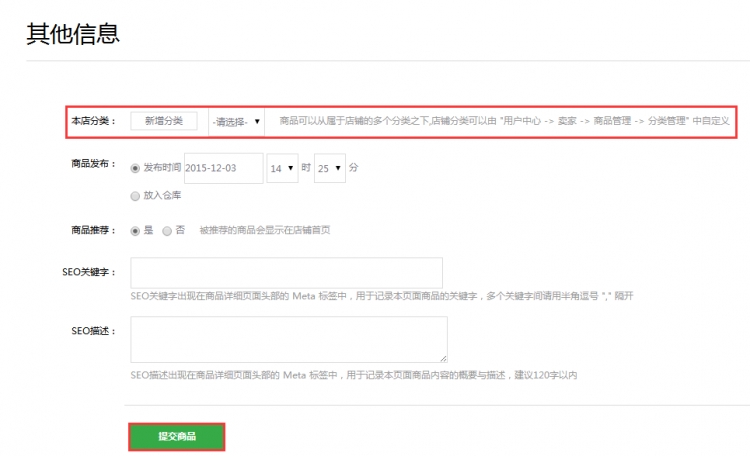This screenshot has height=456, width=750.
Task: Click the 新增分类 button
Action: [164, 121]
